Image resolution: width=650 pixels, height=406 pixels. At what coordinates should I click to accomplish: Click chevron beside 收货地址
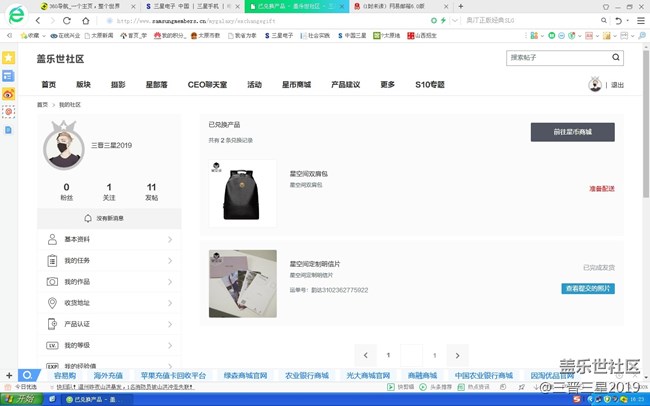pos(170,303)
